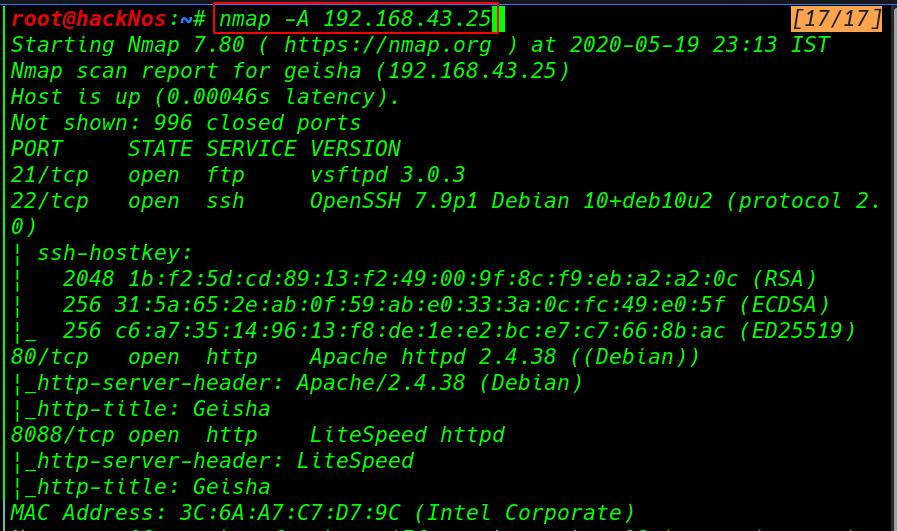Image resolution: width=897 pixels, height=531 pixels.
Task: Select the 21/tcp port entry
Action: coord(50,175)
